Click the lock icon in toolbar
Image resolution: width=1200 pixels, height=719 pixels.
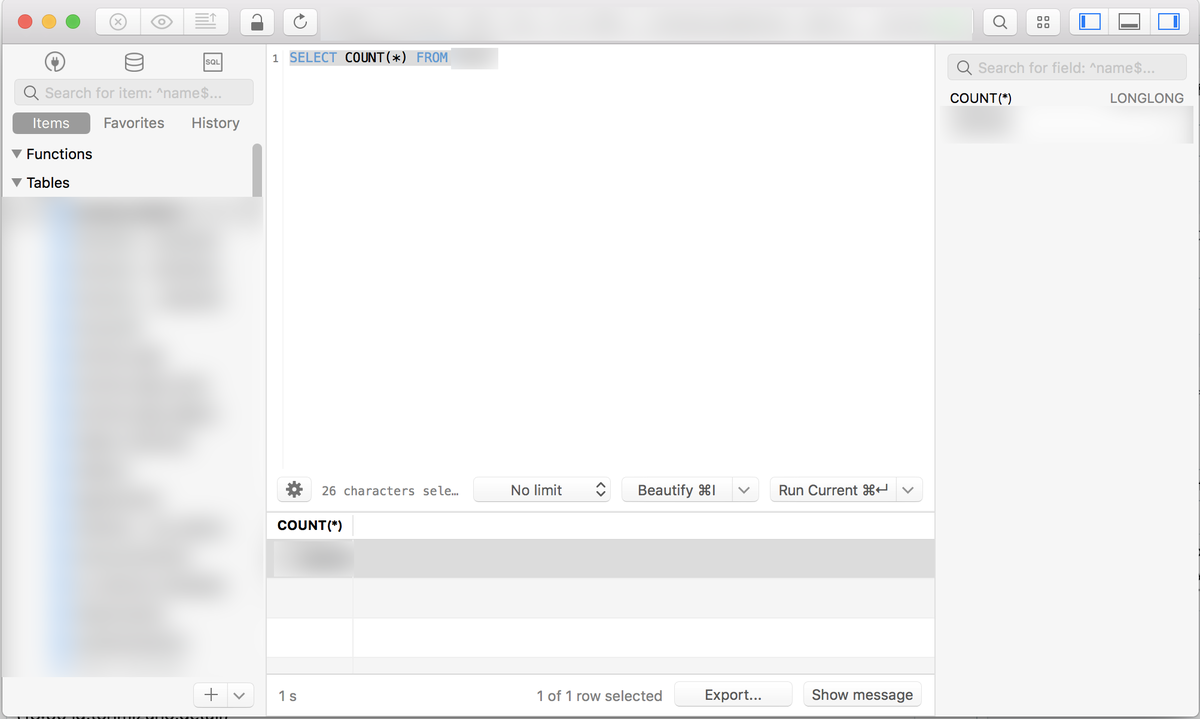257,21
